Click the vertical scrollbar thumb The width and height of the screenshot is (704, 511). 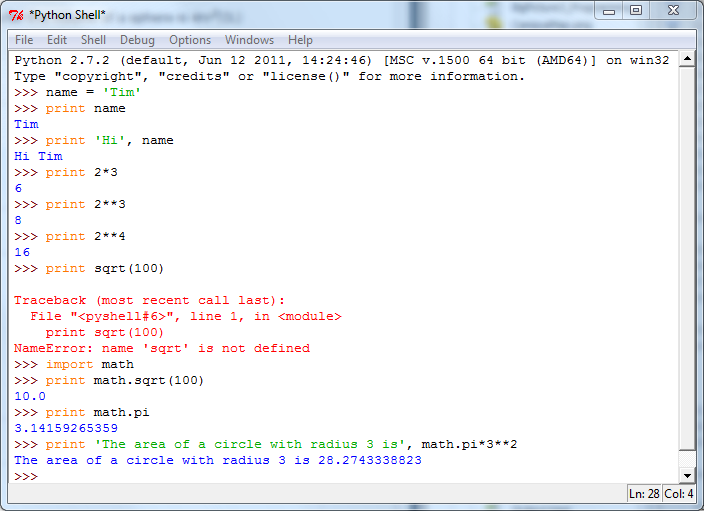coord(687,258)
